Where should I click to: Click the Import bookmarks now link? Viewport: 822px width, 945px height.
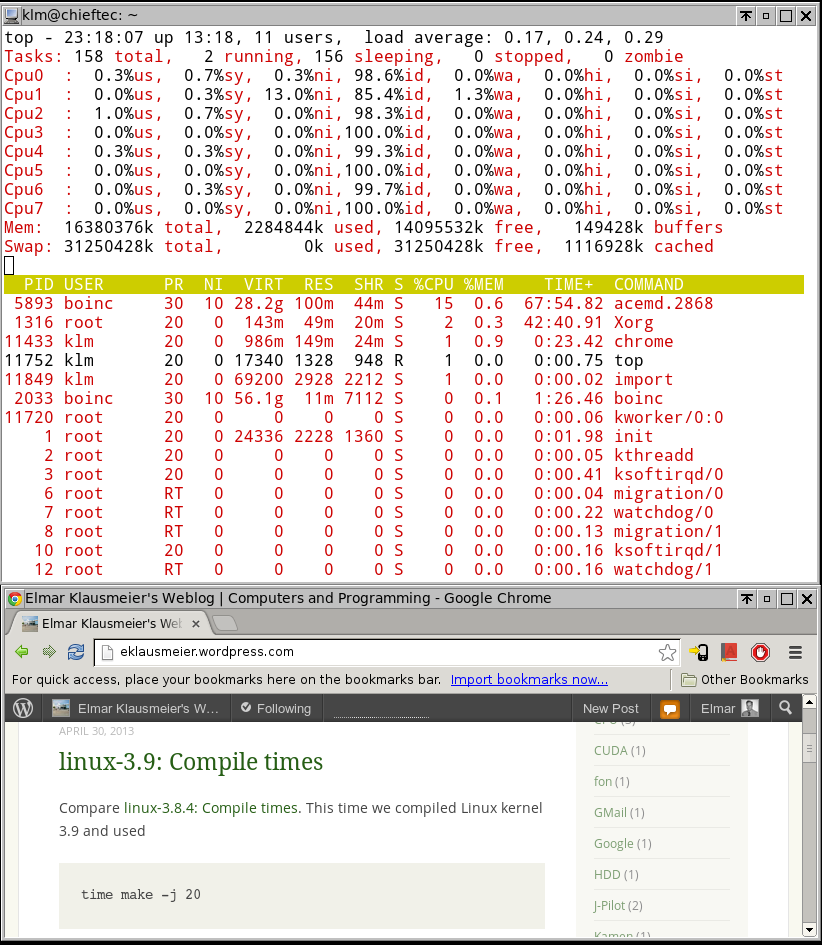(529, 680)
